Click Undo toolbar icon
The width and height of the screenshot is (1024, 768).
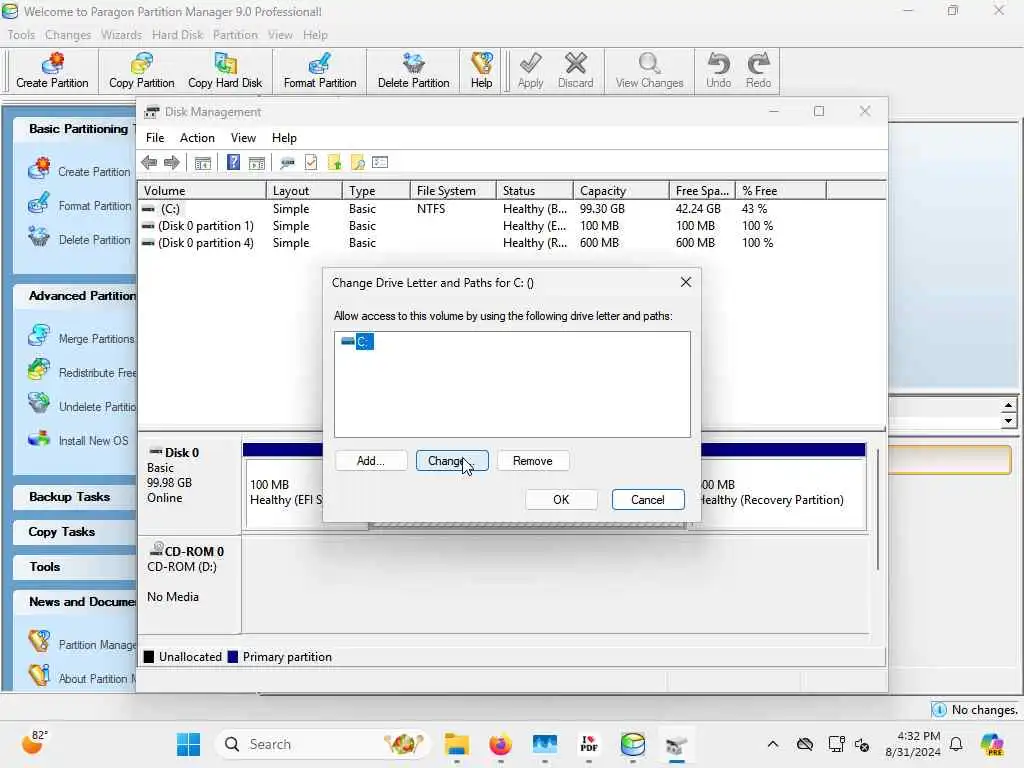[x=718, y=71]
